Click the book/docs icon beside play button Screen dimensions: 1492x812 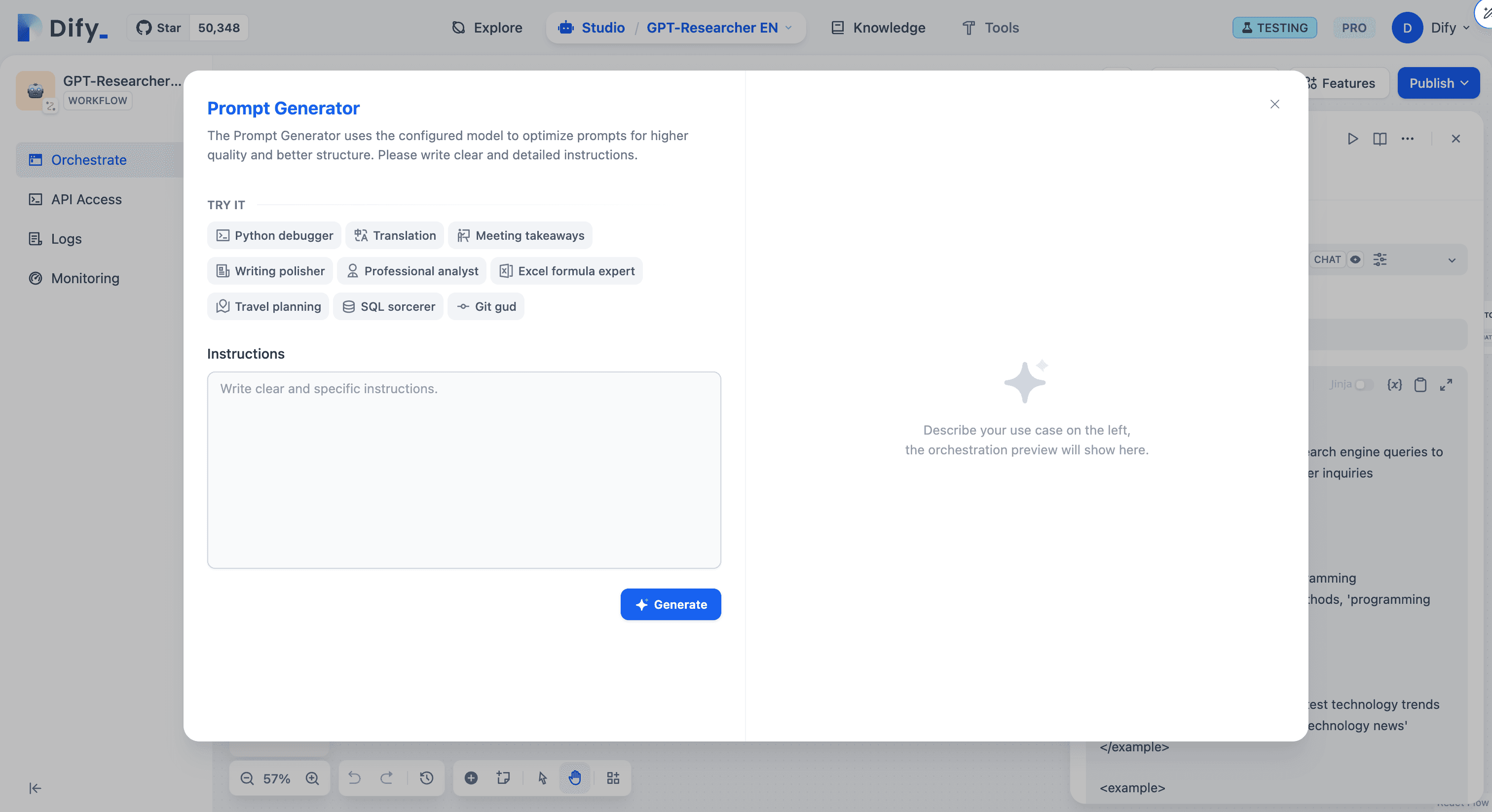click(1380, 139)
